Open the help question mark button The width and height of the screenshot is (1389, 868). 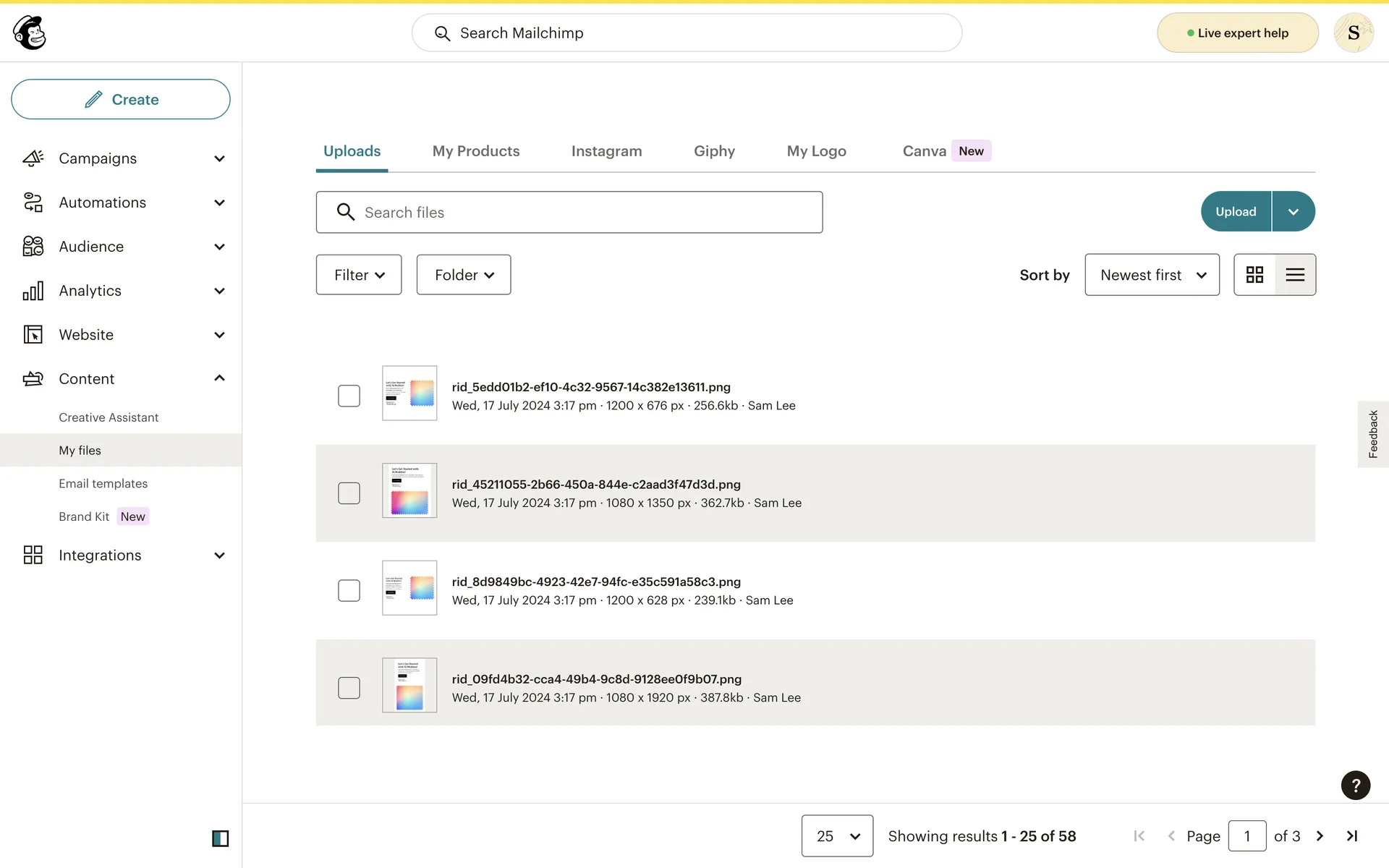(x=1355, y=786)
